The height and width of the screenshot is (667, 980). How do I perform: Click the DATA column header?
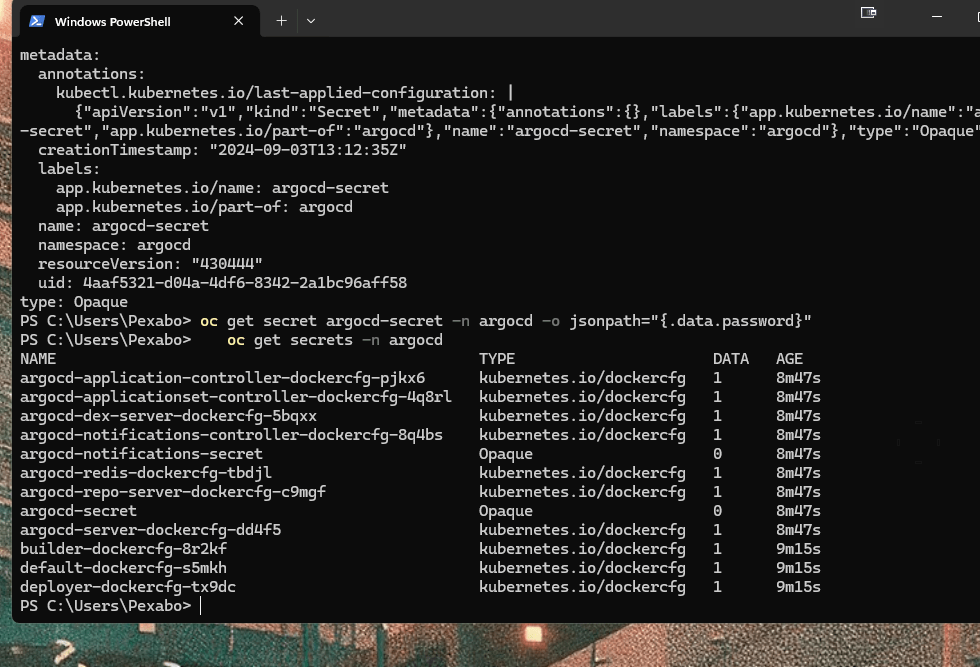(731, 359)
